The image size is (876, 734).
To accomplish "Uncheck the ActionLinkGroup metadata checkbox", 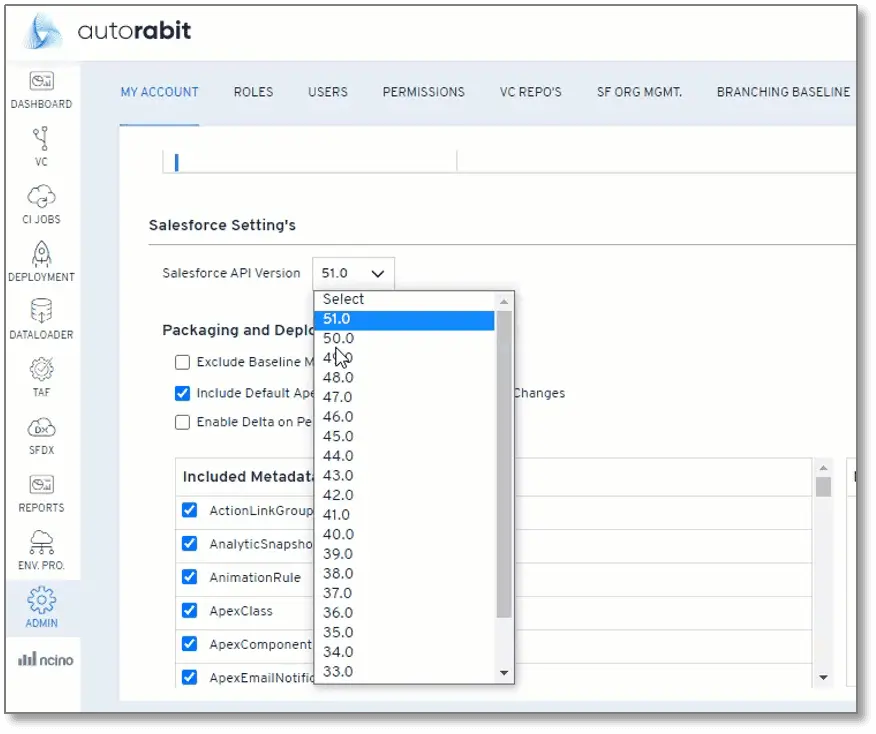I will click(189, 510).
